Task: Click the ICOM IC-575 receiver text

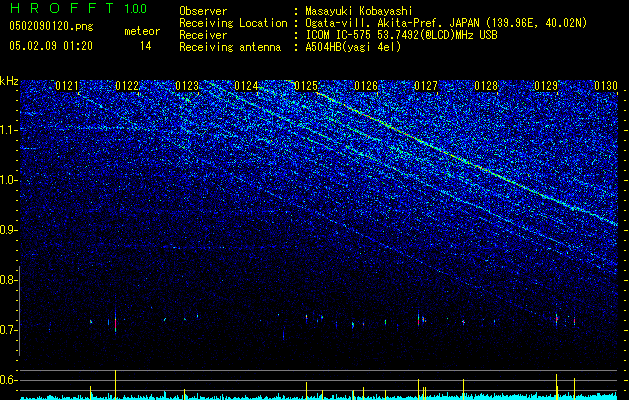Action: [401, 35]
